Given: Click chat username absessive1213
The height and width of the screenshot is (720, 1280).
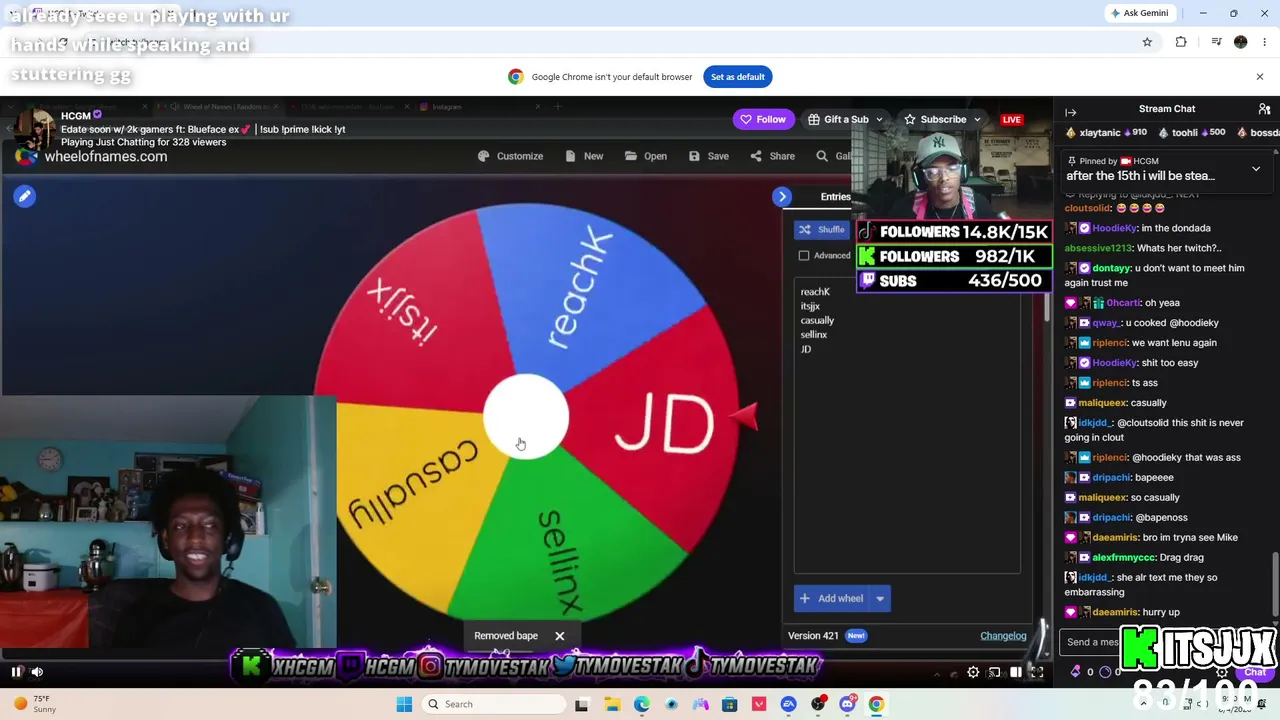Looking at the screenshot, I should [x=1098, y=248].
